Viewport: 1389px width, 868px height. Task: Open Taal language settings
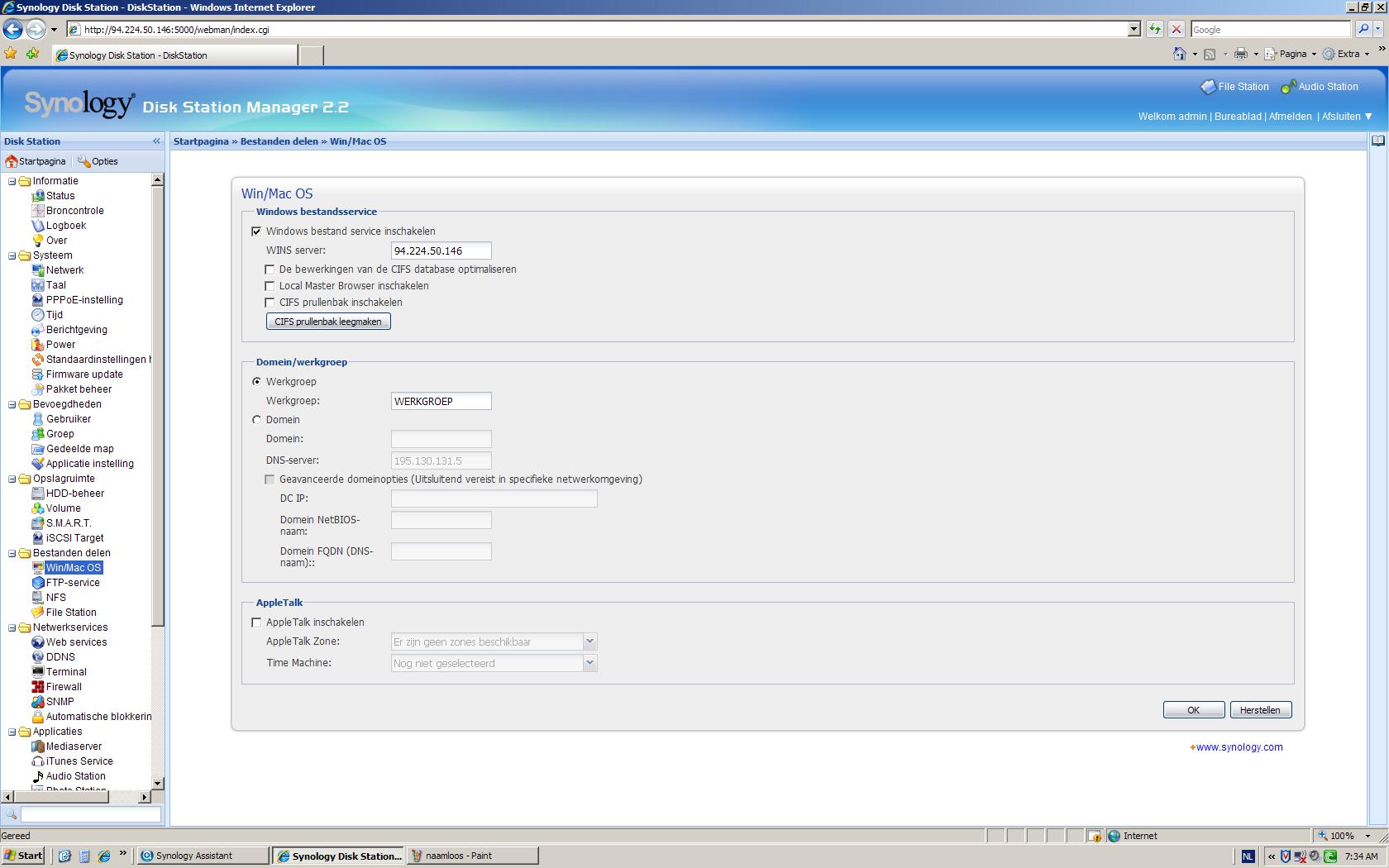point(55,285)
